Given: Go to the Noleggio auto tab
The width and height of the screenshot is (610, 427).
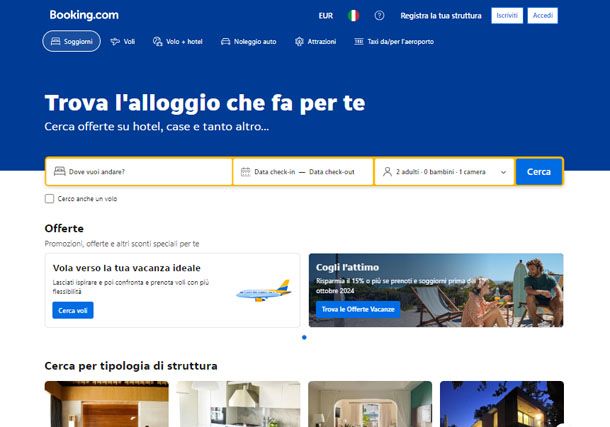Looking at the screenshot, I should click(249, 42).
